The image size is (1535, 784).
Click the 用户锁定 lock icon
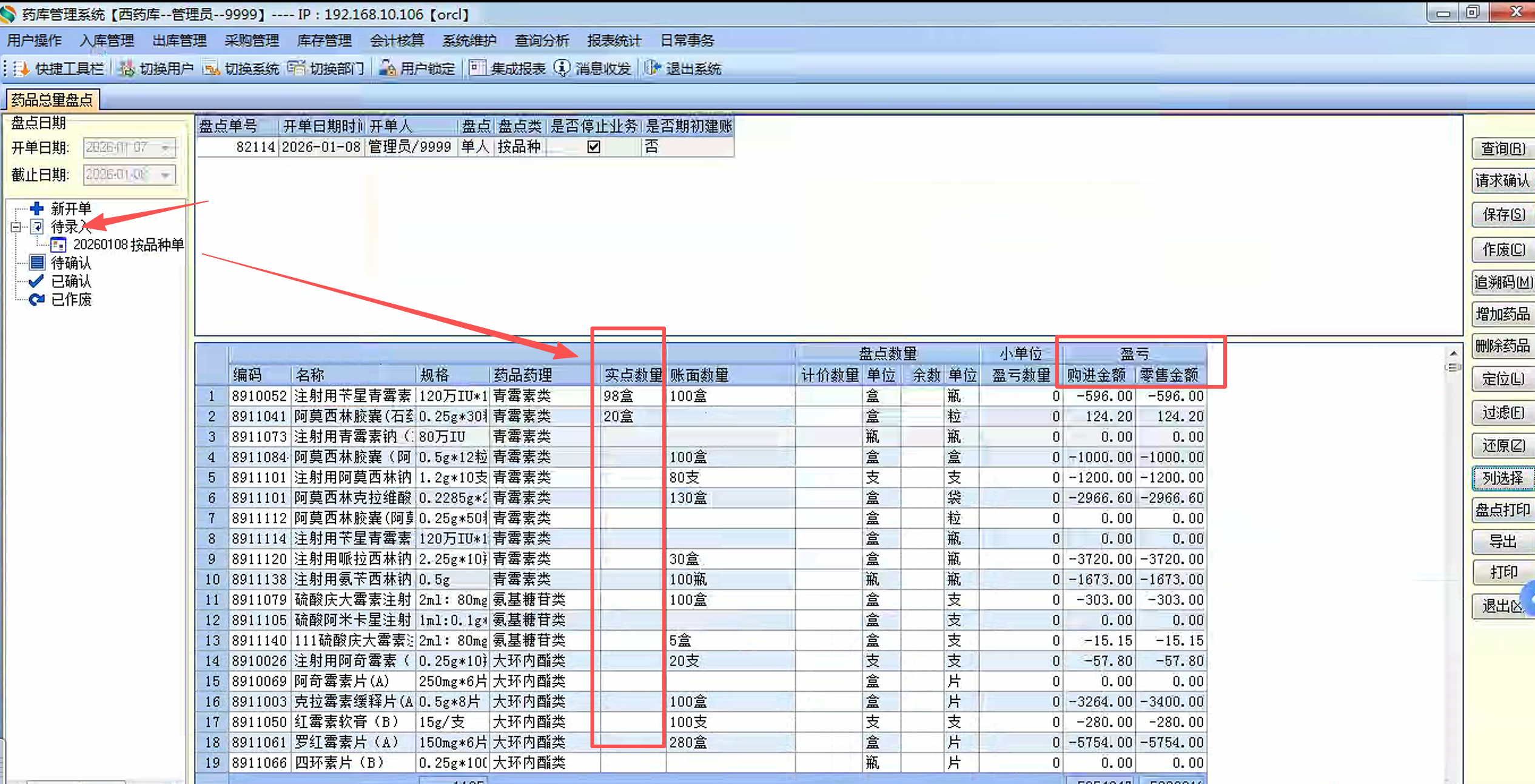point(387,69)
